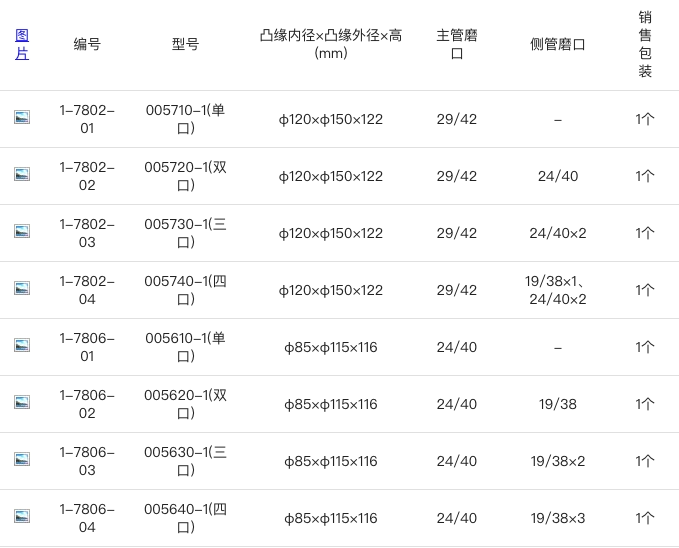Click the 侧管磨口 column header
Image resolution: width=679 pixels, height=548 pixels.
558,44
